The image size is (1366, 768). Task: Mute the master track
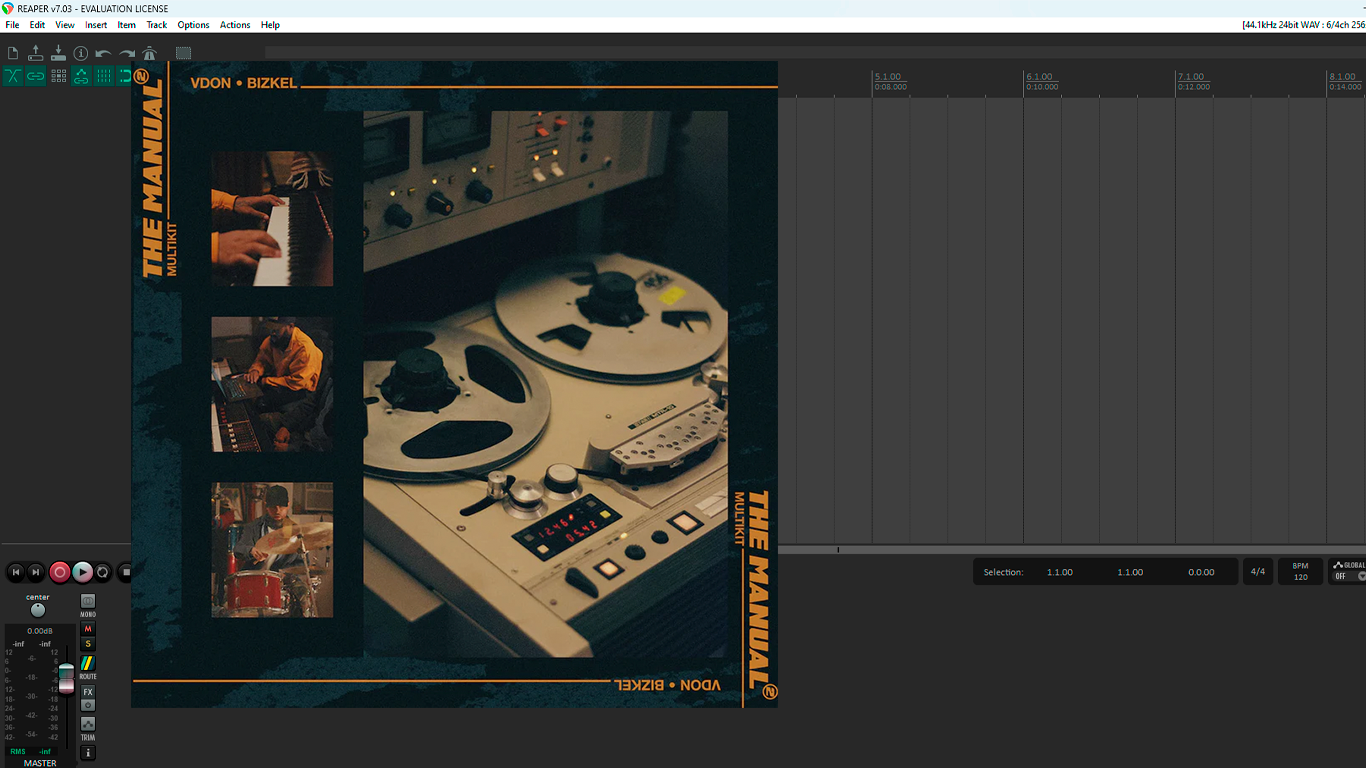click(88, 629)
